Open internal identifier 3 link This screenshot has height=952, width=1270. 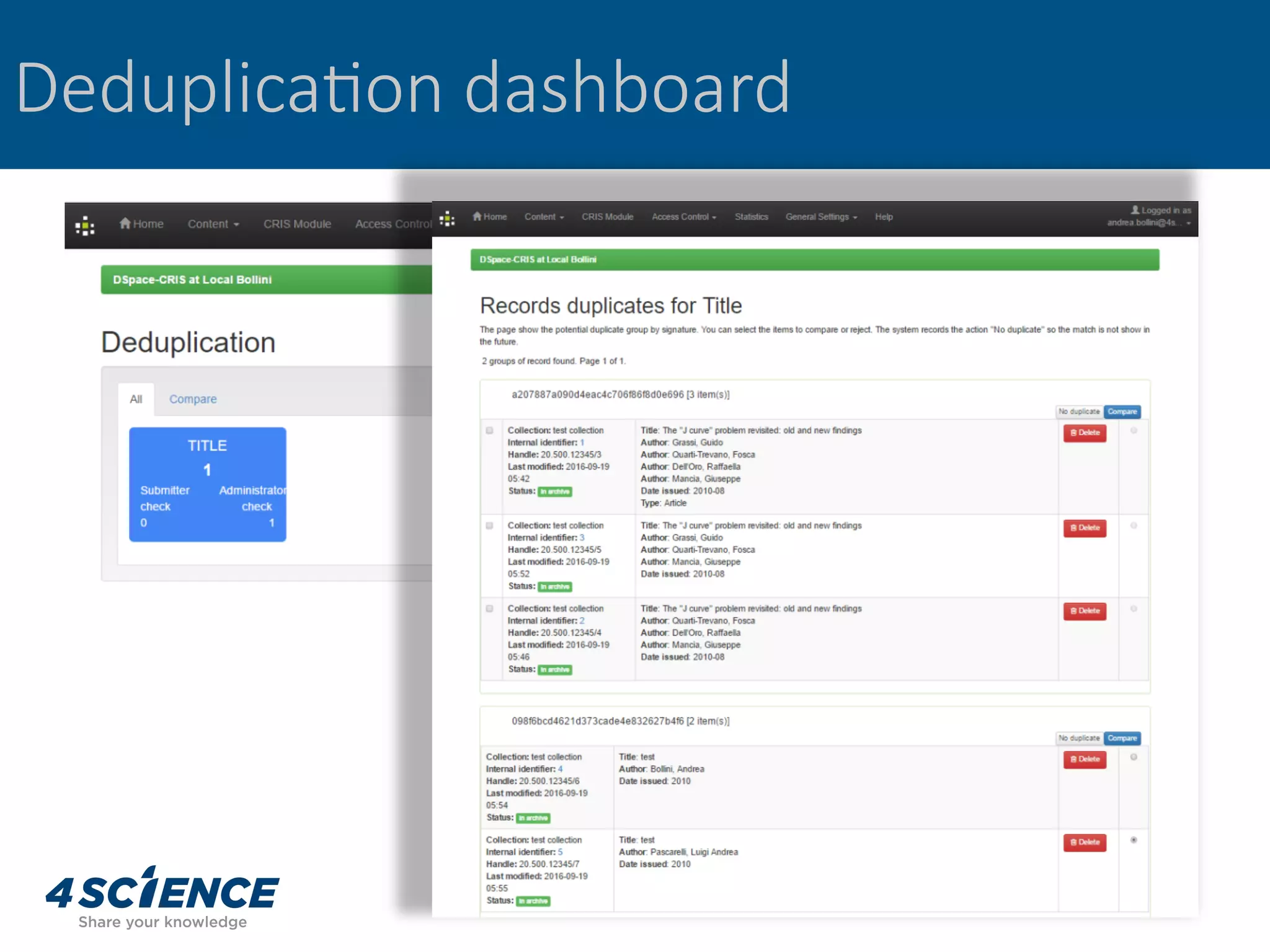(582, 537)
